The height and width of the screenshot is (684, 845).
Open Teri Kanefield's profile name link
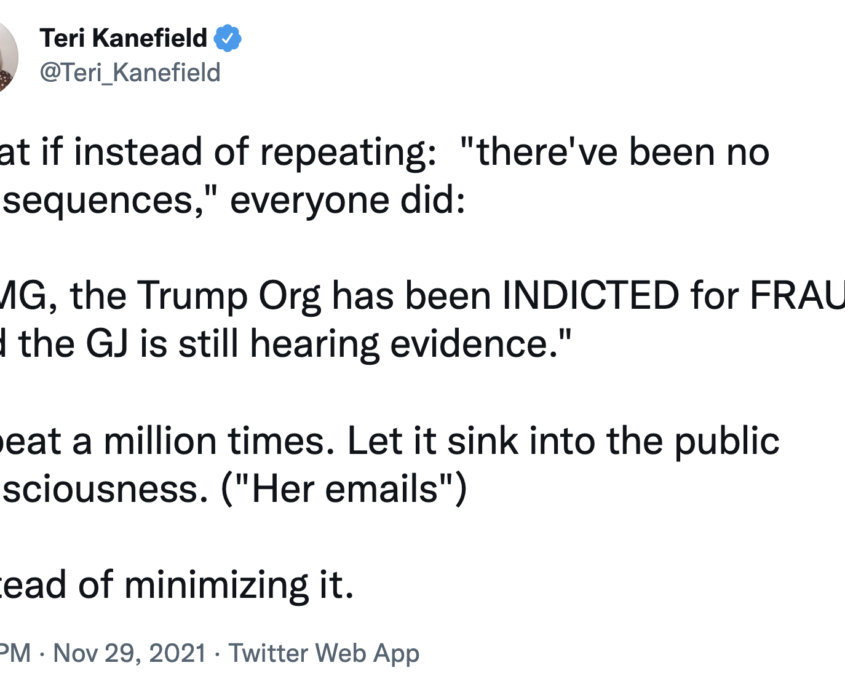(x=123, y=38)
